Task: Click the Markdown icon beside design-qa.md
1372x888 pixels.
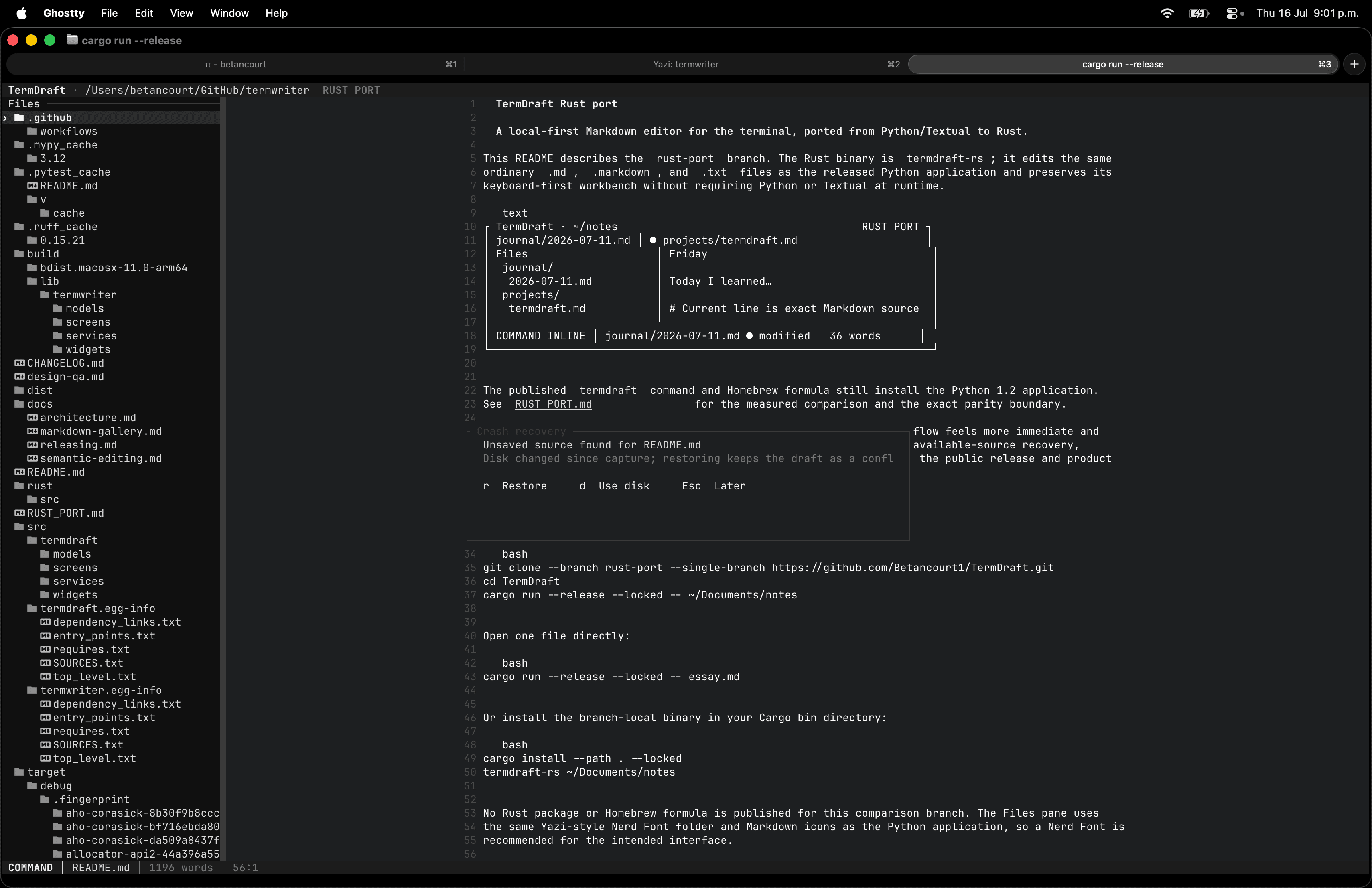Action: coord(19,377)
